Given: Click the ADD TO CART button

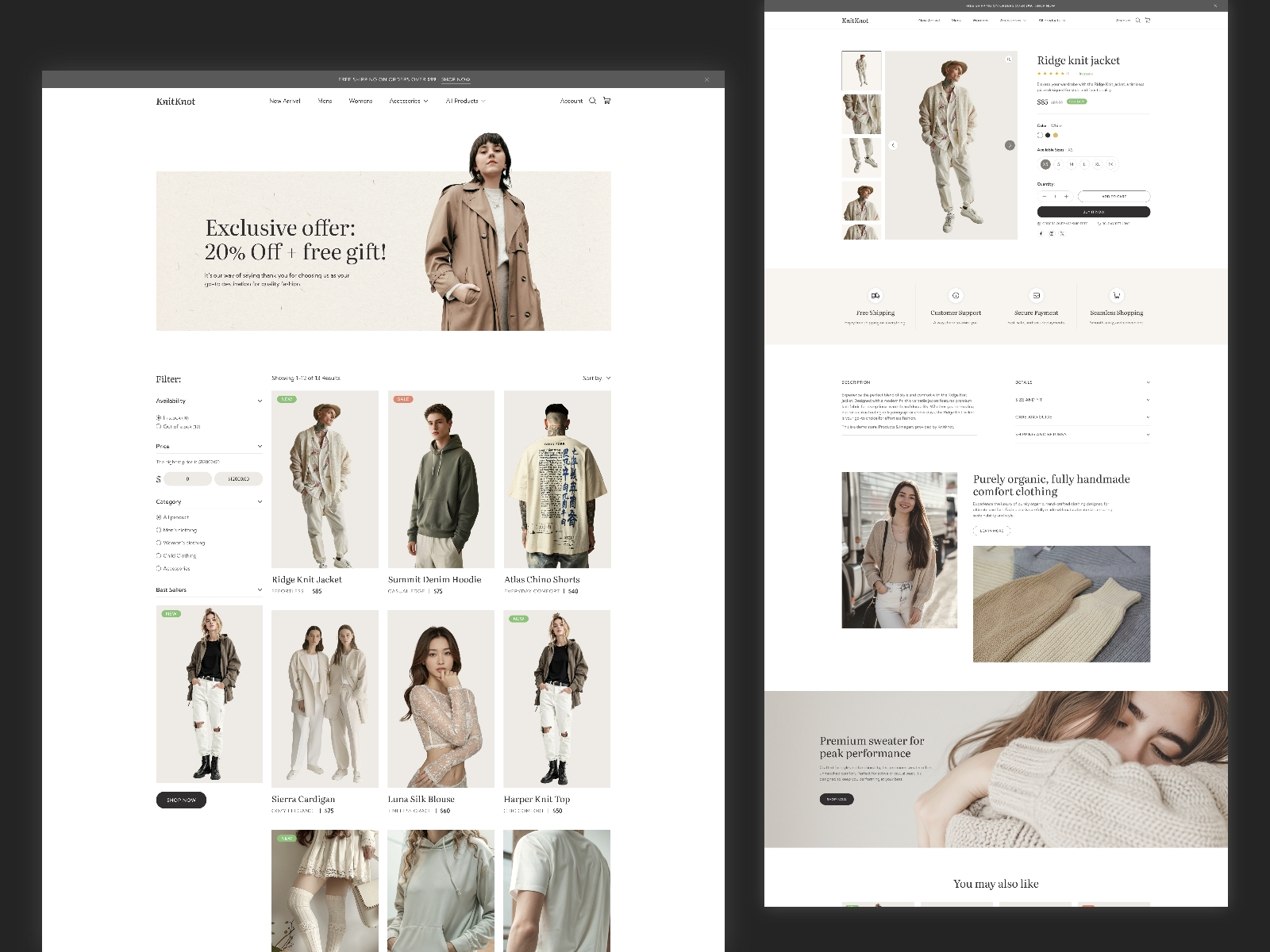Looking at the screenshot, I should (x=1114, y=196).
